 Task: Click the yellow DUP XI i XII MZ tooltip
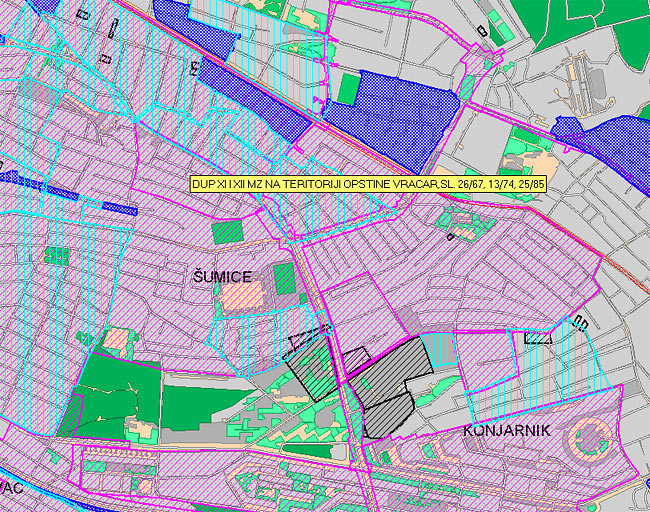pyautogui.click(x=368, y=184)
